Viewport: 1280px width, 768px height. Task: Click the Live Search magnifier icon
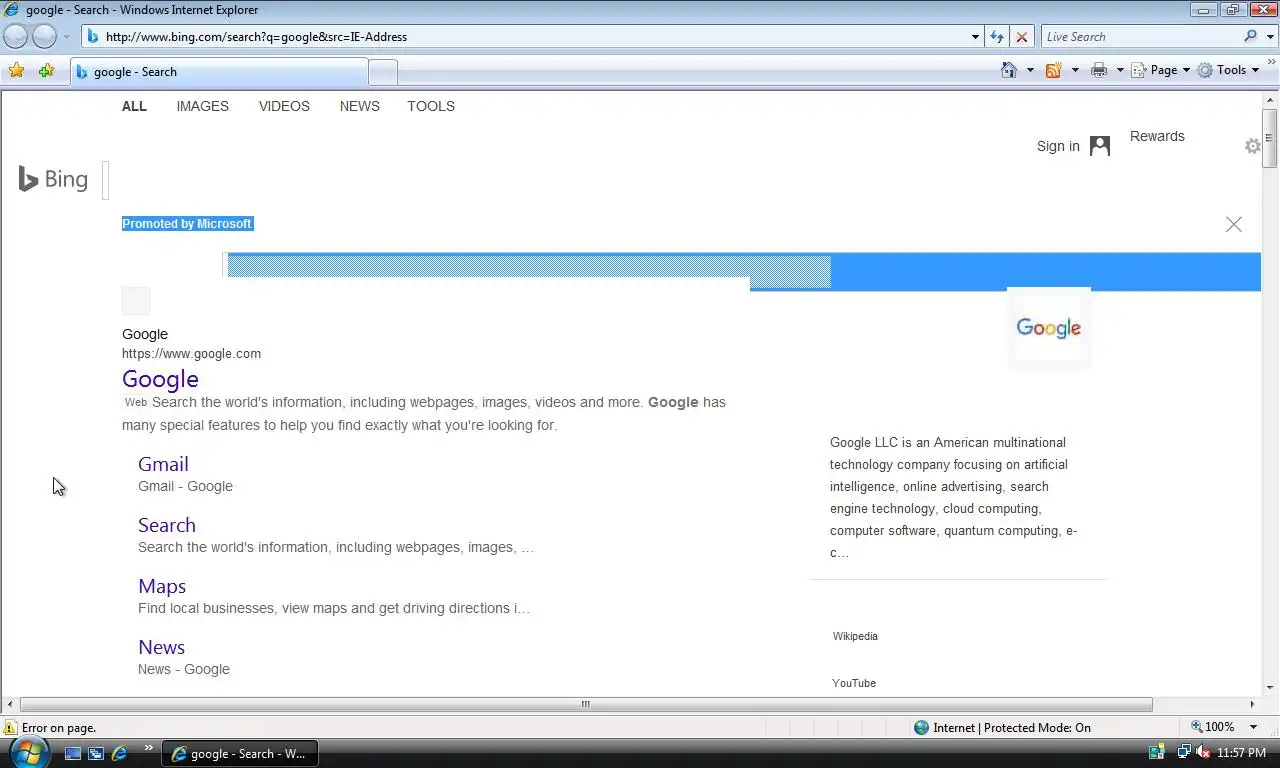[1250, 37]
